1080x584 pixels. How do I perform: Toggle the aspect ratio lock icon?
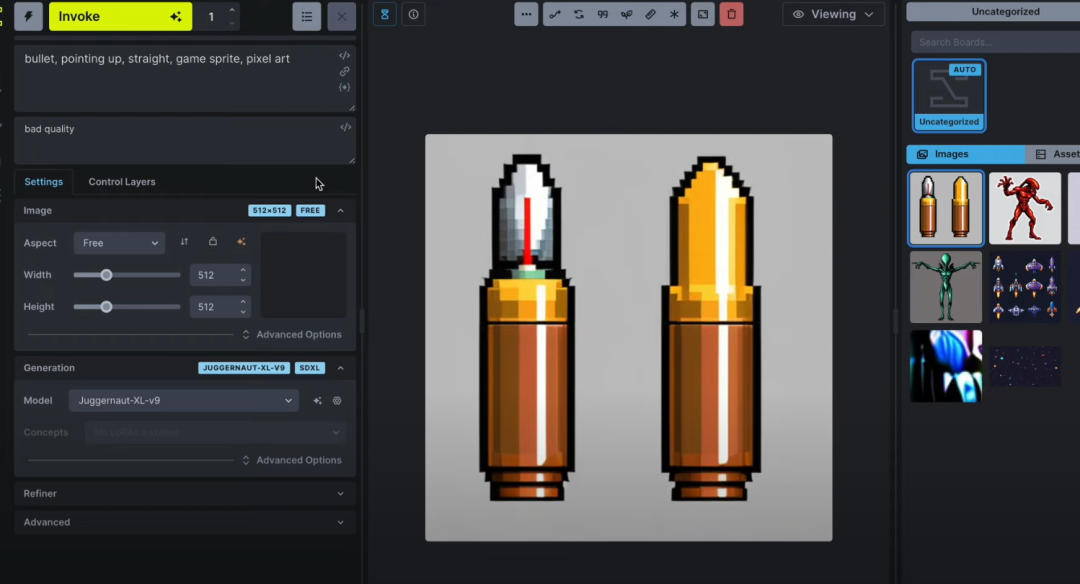213,242
